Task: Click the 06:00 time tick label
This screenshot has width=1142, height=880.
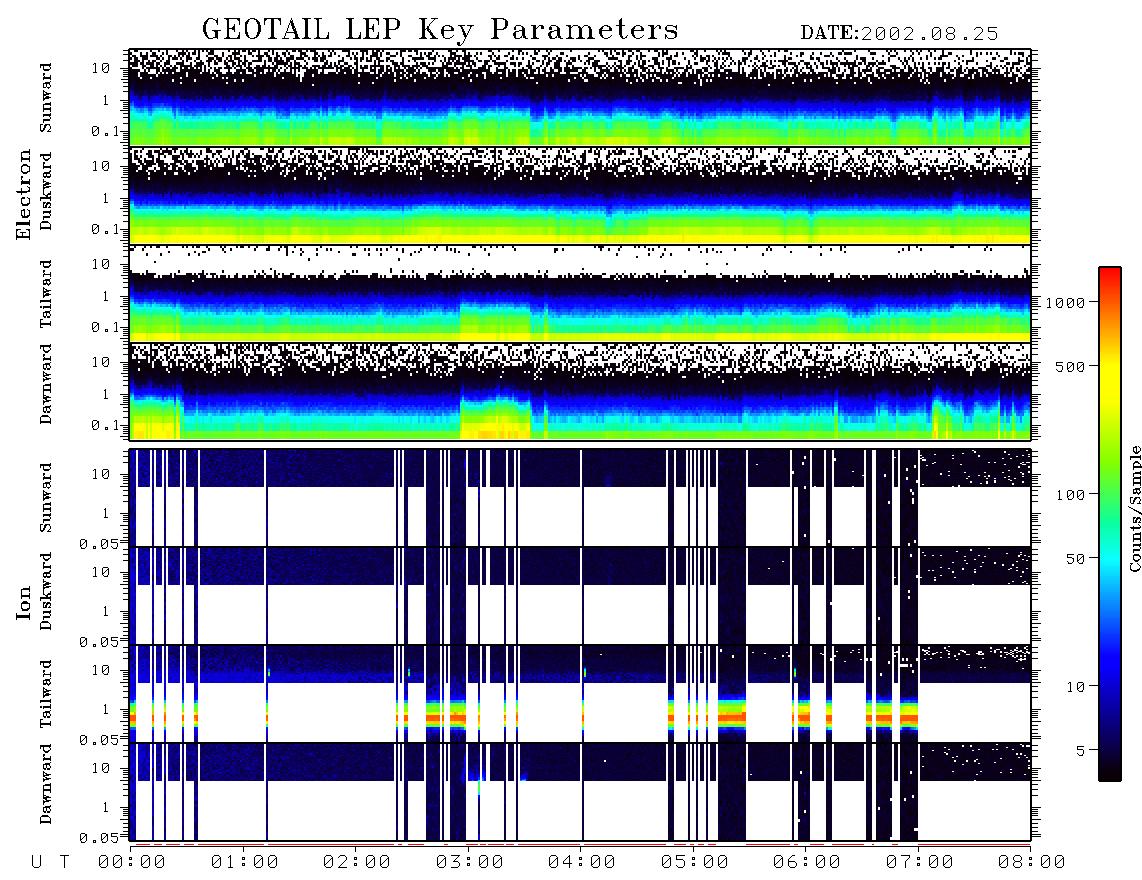Action: (807, 863)
